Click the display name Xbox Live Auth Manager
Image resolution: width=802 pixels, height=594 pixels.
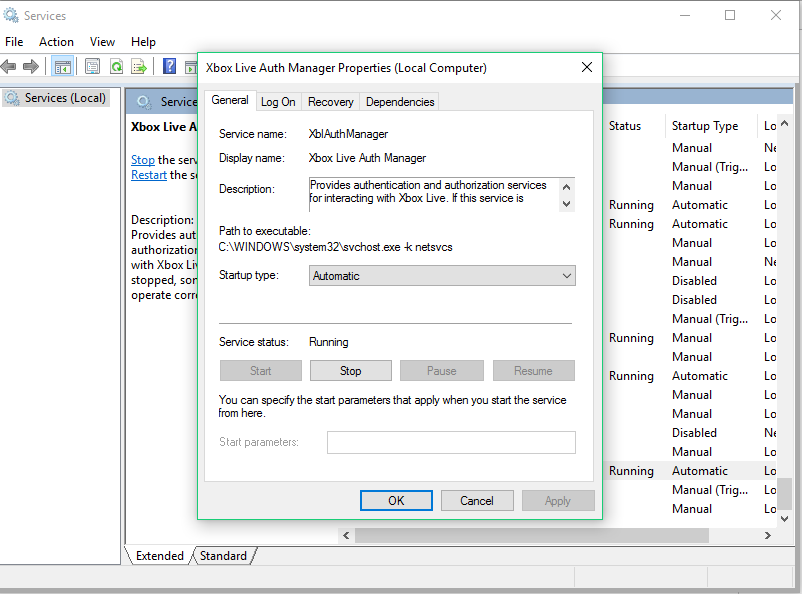[367, 158]
